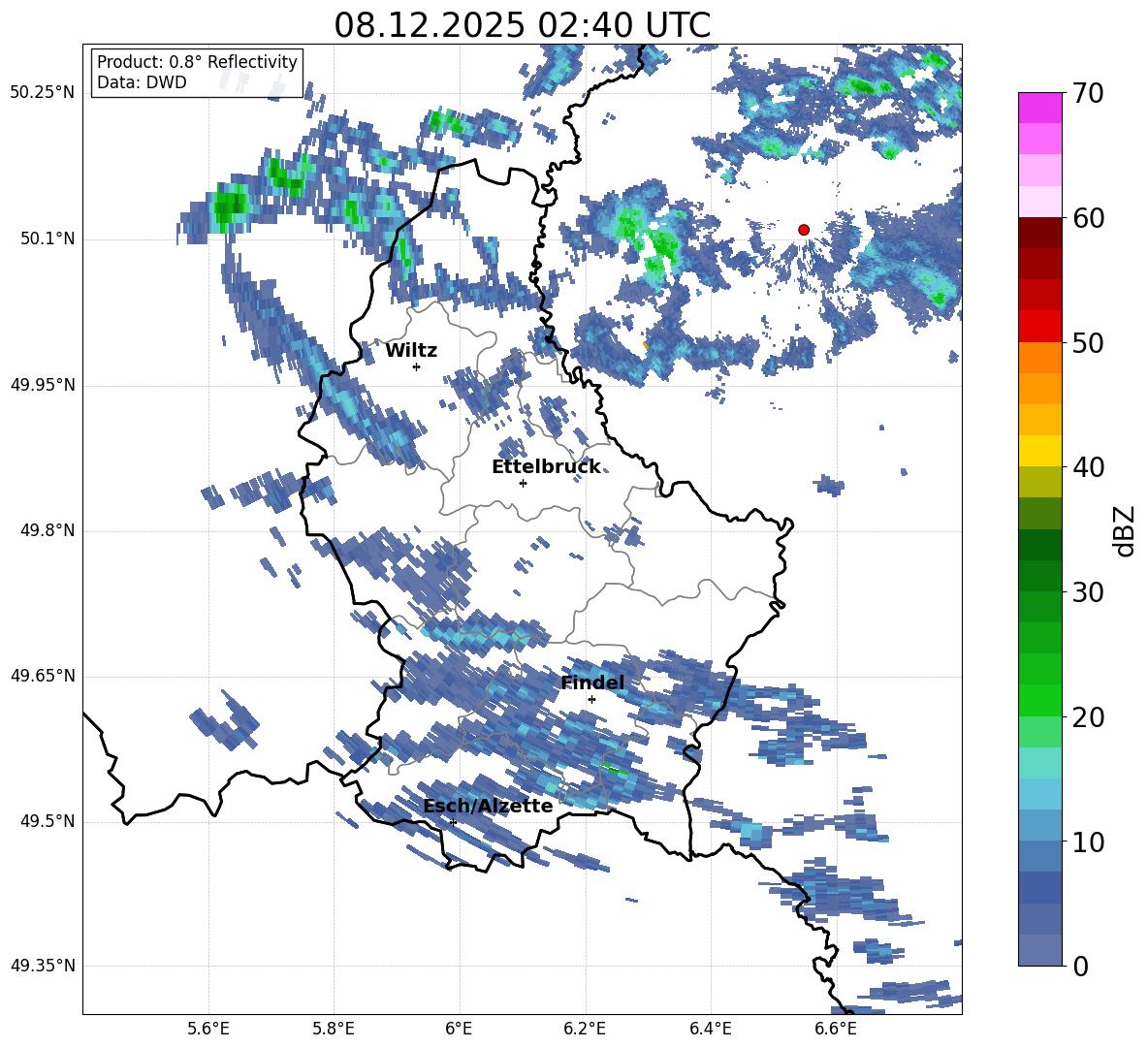The image size is (1148, 1048).
Task: Click the 49.95°N latitude label
Action: pos(43,385)
